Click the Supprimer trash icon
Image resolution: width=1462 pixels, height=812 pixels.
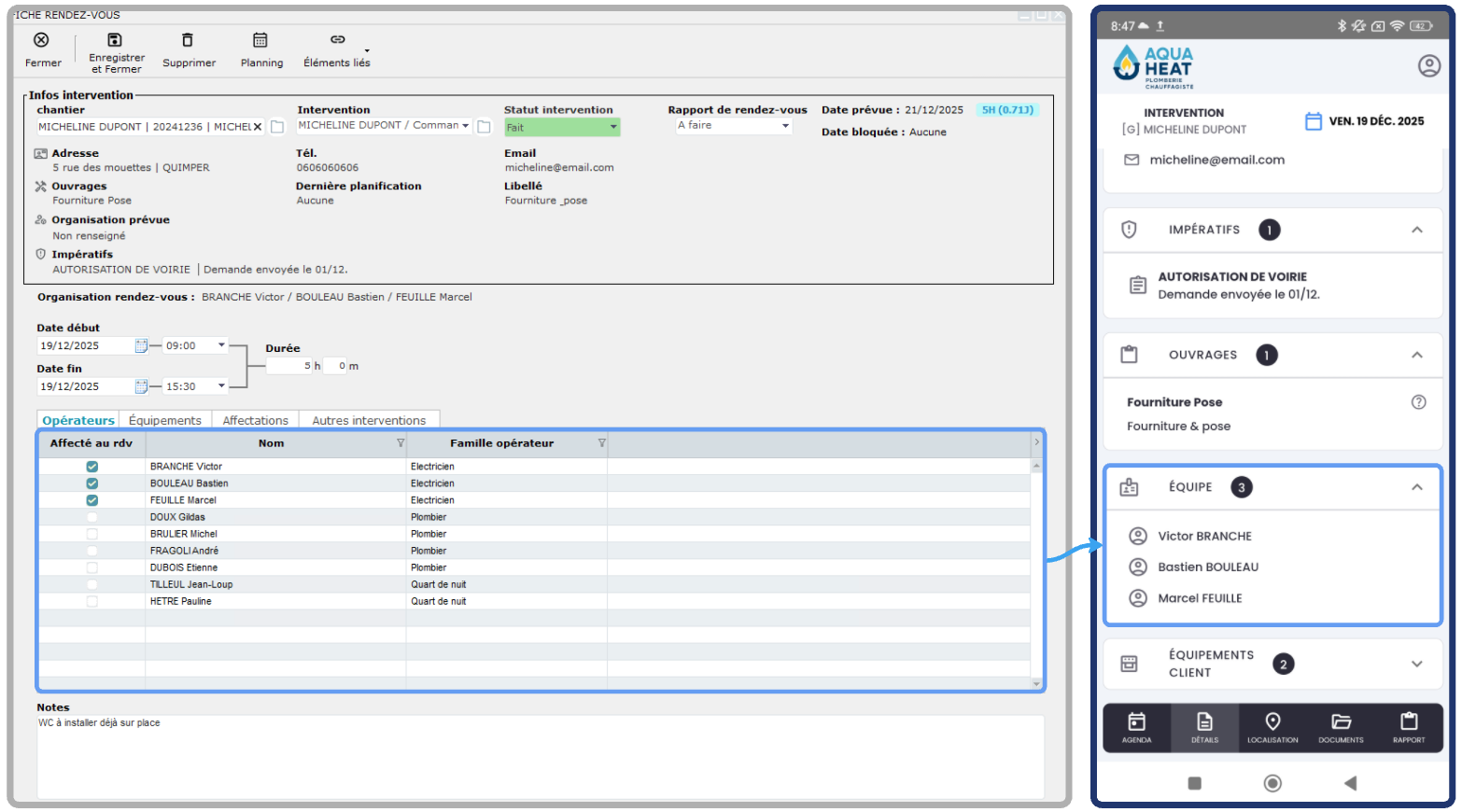pos(188,40)
